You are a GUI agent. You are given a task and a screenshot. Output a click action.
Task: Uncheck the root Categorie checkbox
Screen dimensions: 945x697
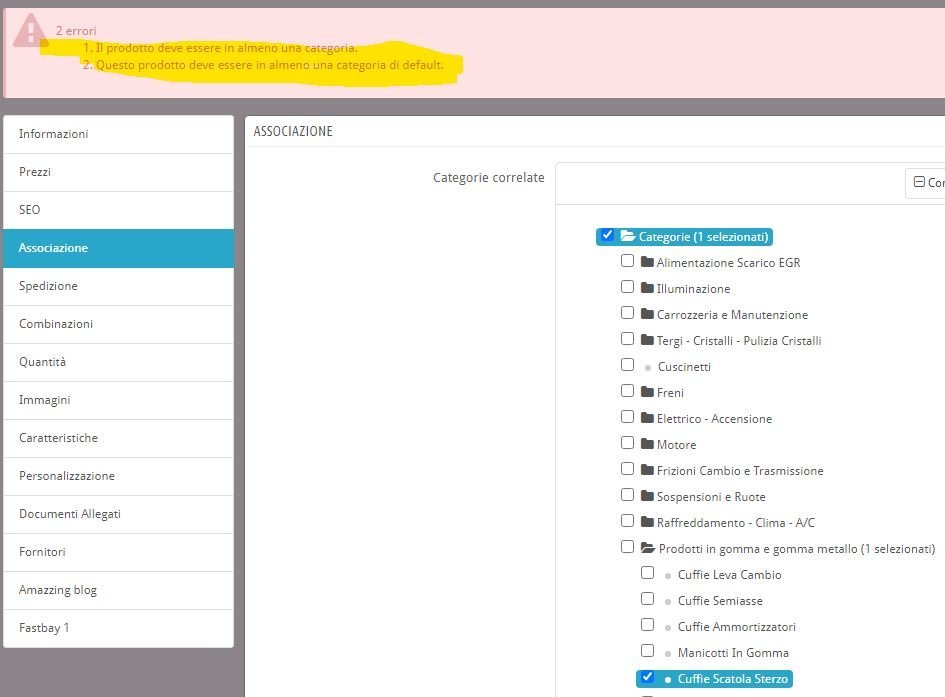pyautogui.click(x=607, y=235)
